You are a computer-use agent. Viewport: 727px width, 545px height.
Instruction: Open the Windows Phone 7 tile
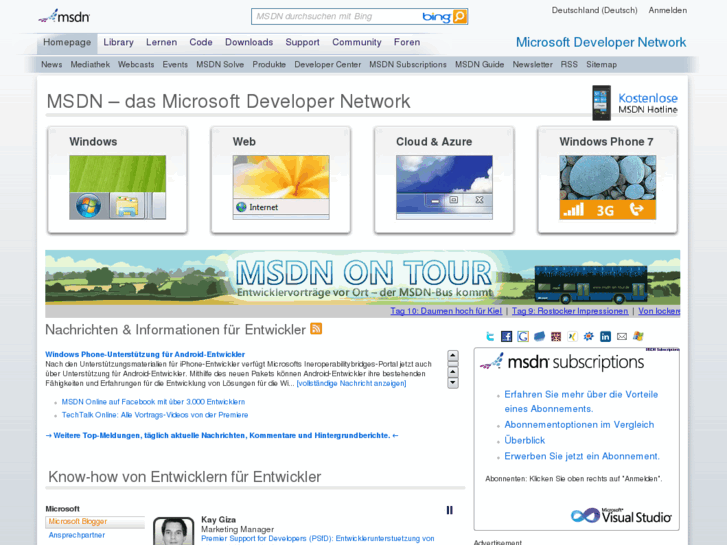tap(607, 180)
